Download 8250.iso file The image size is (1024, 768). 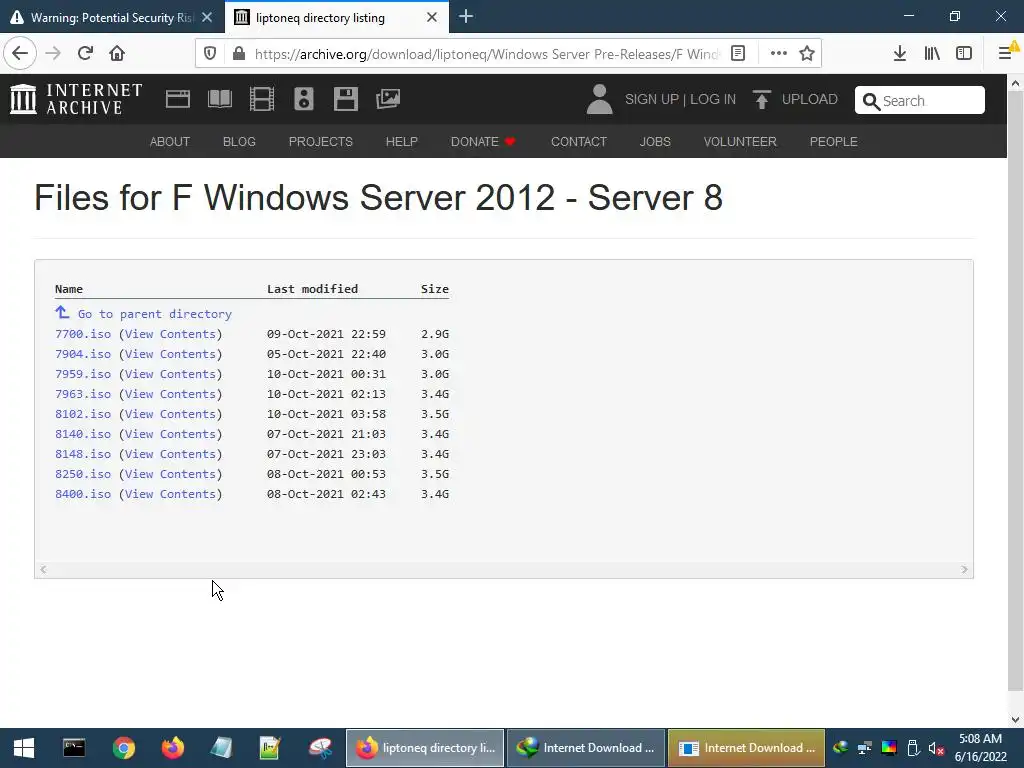point(83,474)
